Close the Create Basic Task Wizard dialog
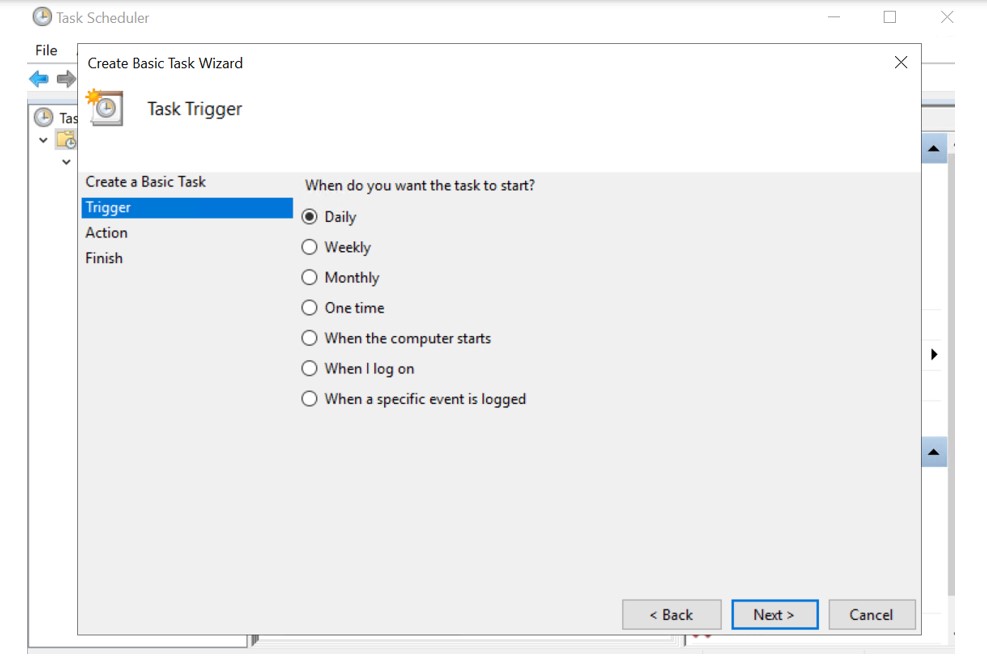987x656 pixels. [x=900, y=62]
